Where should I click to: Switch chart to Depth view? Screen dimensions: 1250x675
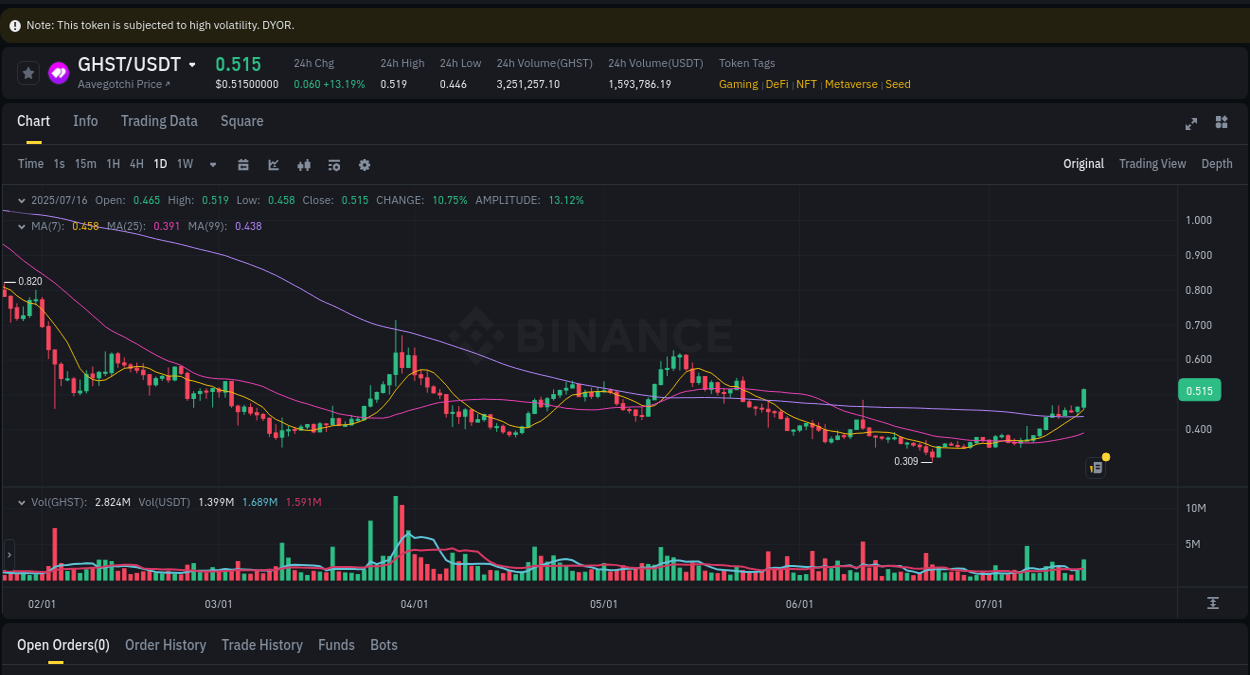tap(1217, 164)
